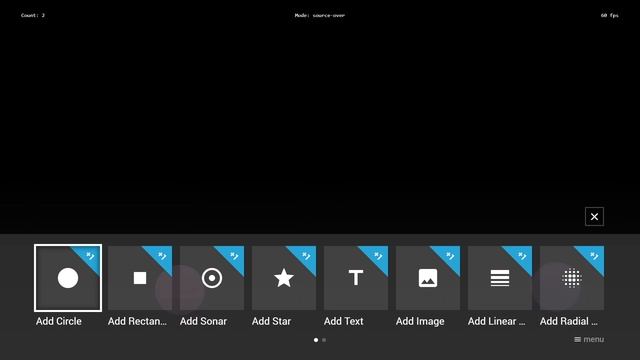Go to the first page dot indicator
This screenshot has height=360, width=640.
[316, 340]
